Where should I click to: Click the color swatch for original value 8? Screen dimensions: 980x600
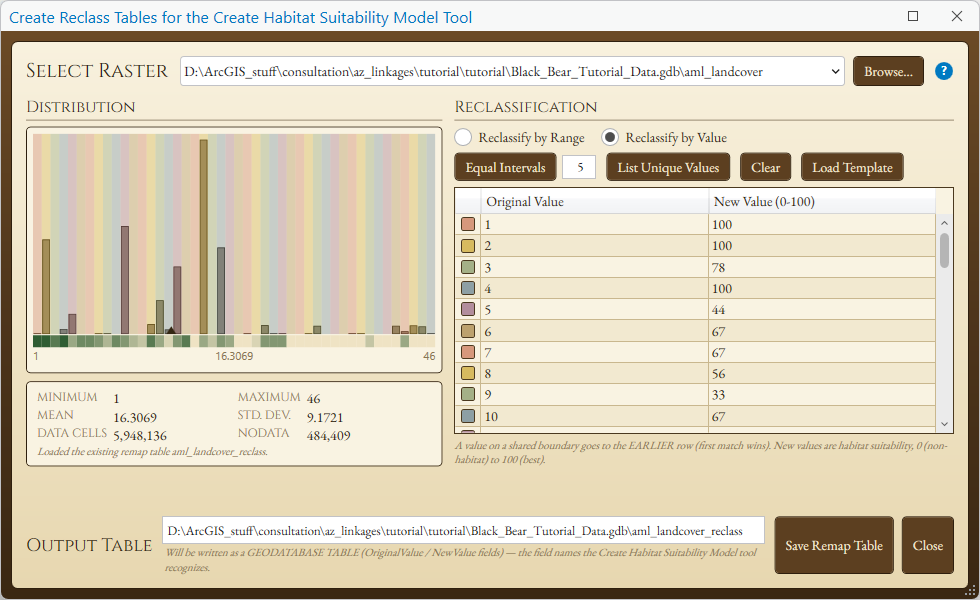pos(468,374)
